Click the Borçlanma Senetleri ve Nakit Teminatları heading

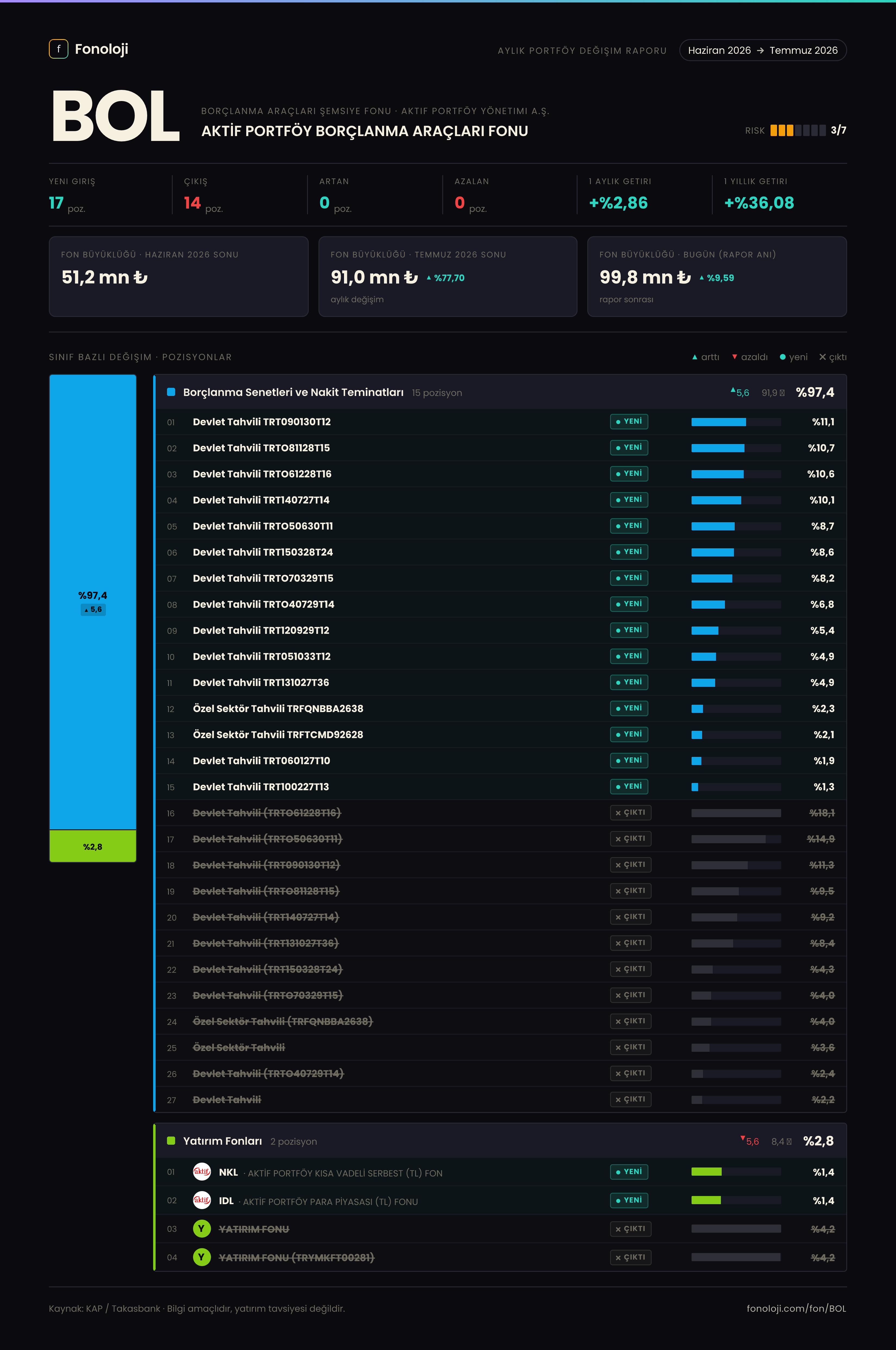pos(293,392)
